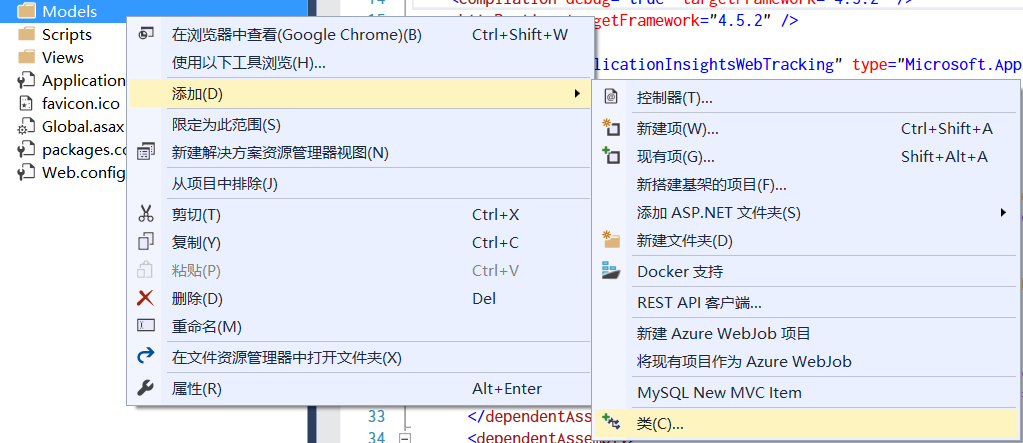This screenshot has height=443, width=1023.
Task: Click the wrench icon beside 属性(R)
Action: [146, 388]
